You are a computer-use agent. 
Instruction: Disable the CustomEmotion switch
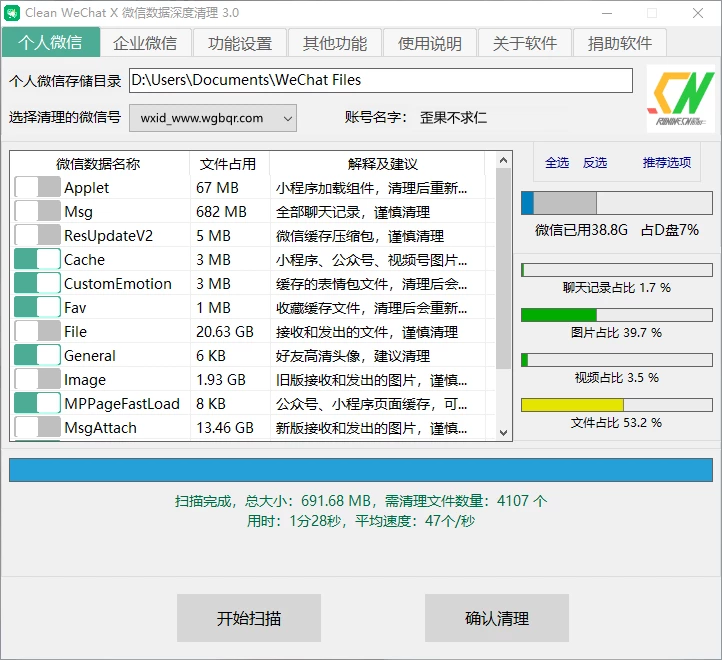coord(38,283)
